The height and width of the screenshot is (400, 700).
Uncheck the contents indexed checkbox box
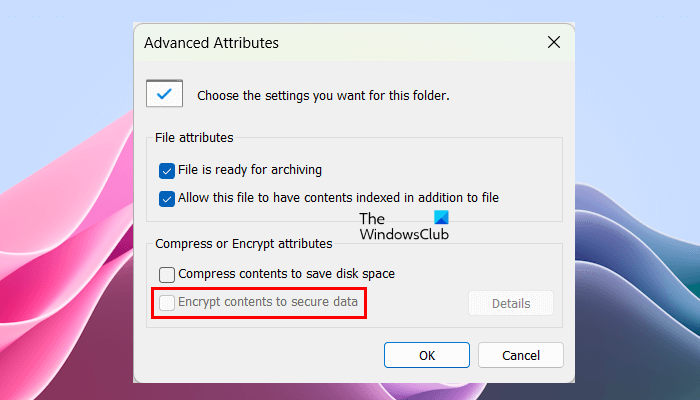(167, 198)
